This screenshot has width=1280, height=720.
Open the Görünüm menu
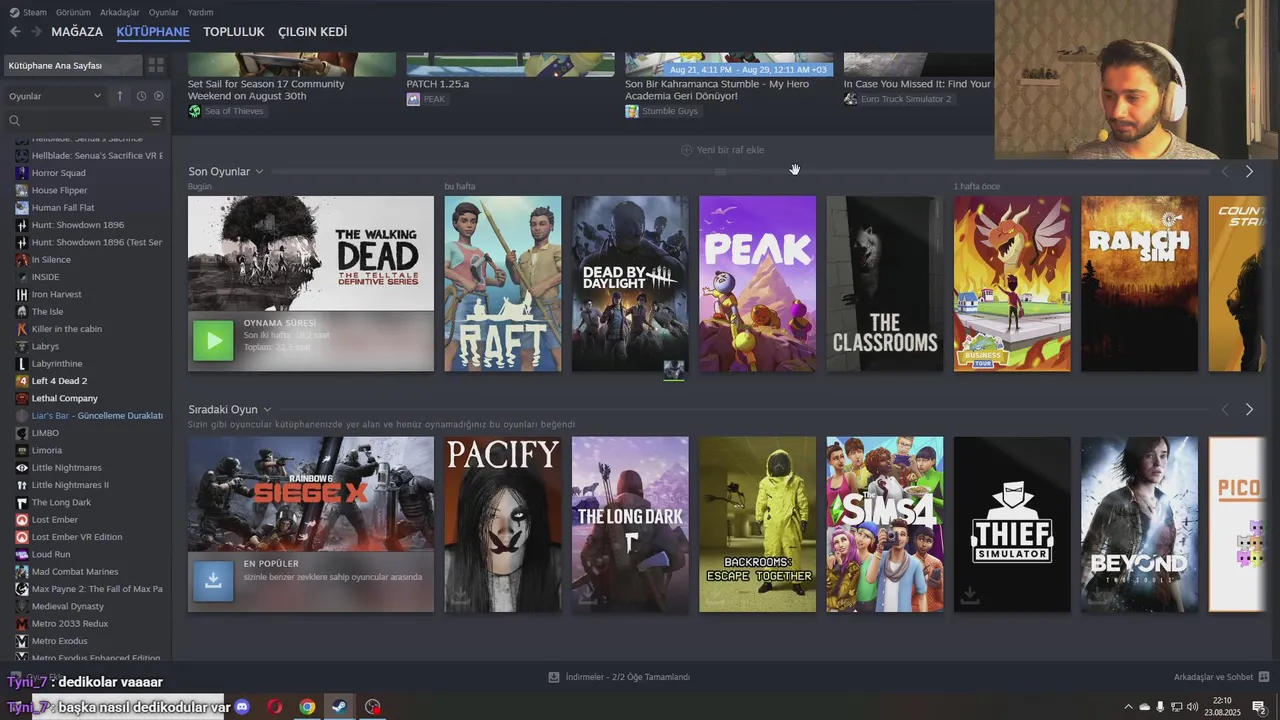[x=73, y=12]
